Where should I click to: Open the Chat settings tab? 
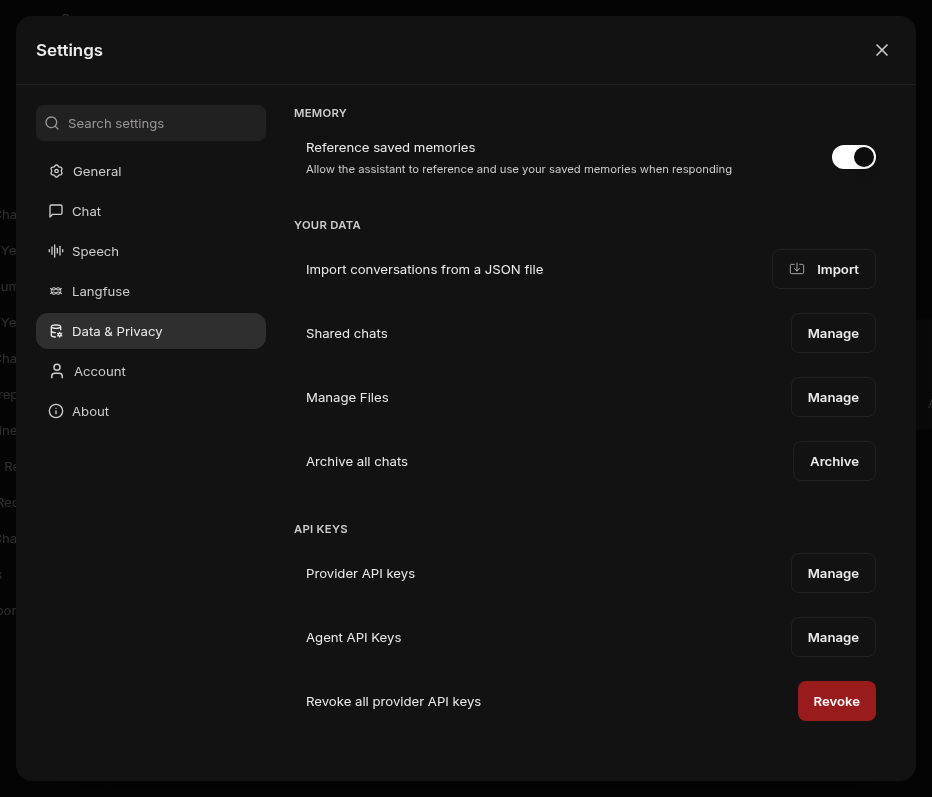tap(151, 211)
